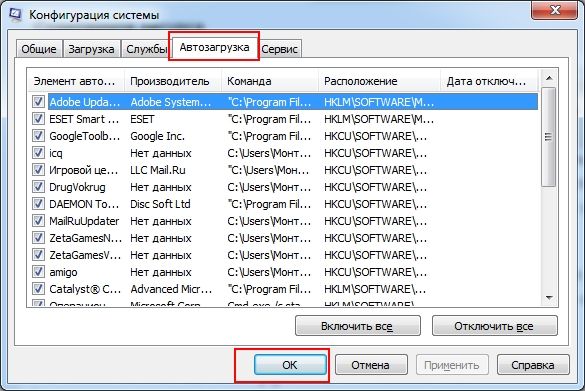Uncheck the MailRuUpdater startup item

click(38, 220)
